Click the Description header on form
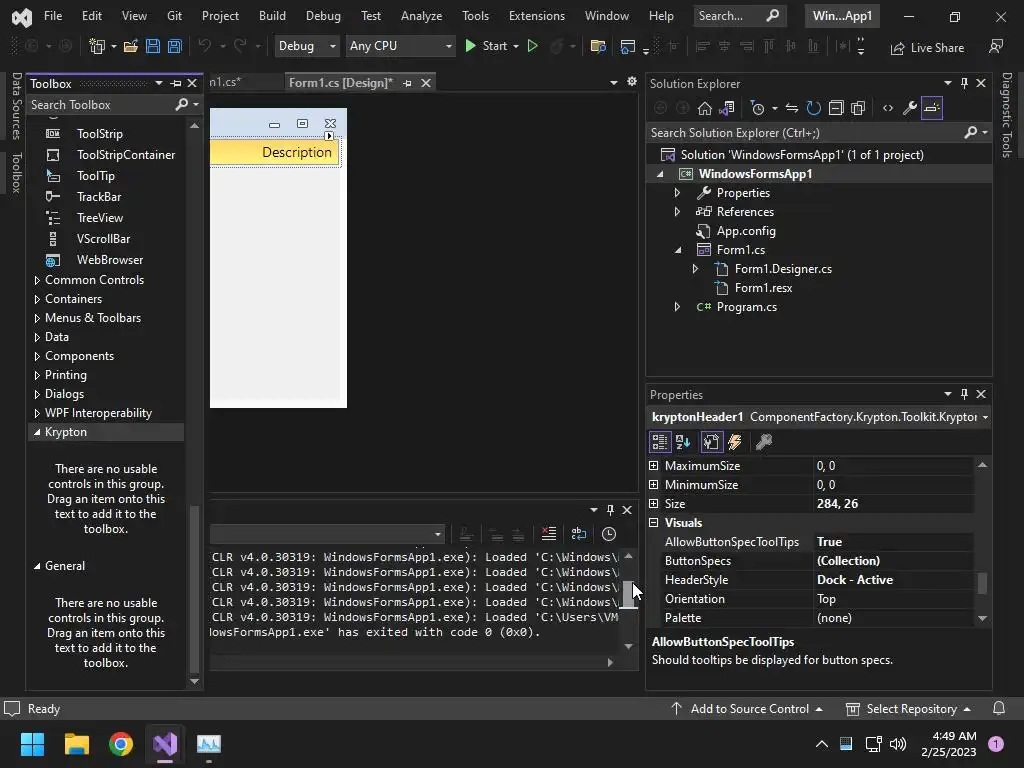Image resolution: width=1024 pixels, height=768 pixels. [x=296, y=152]
